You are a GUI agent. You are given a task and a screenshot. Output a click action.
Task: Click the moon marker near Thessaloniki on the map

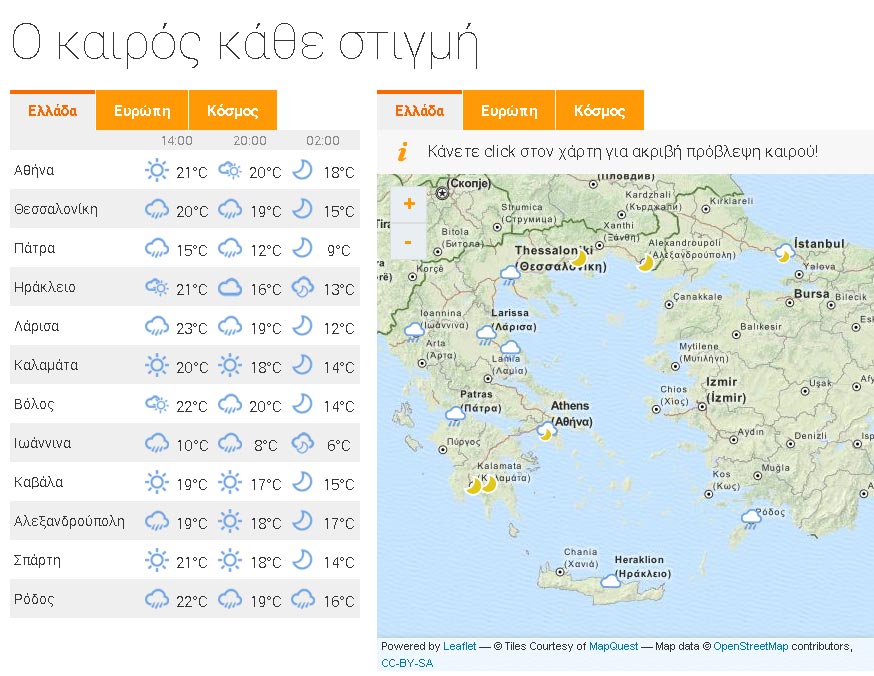pyautogui.click(x=579, y=258)
